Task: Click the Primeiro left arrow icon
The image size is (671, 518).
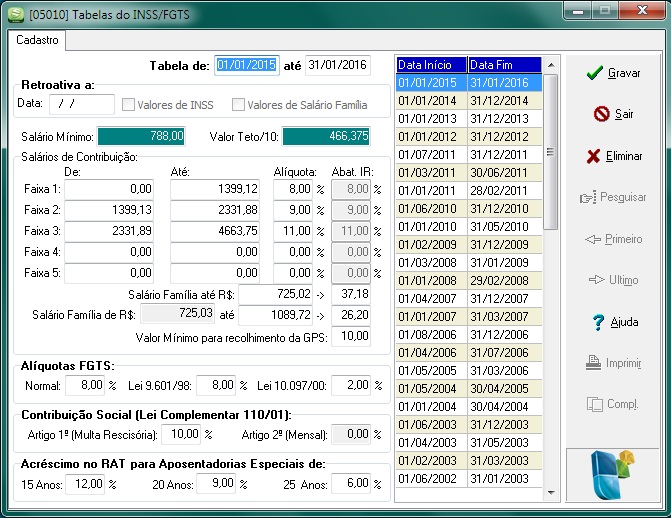Action: point(593,239)
